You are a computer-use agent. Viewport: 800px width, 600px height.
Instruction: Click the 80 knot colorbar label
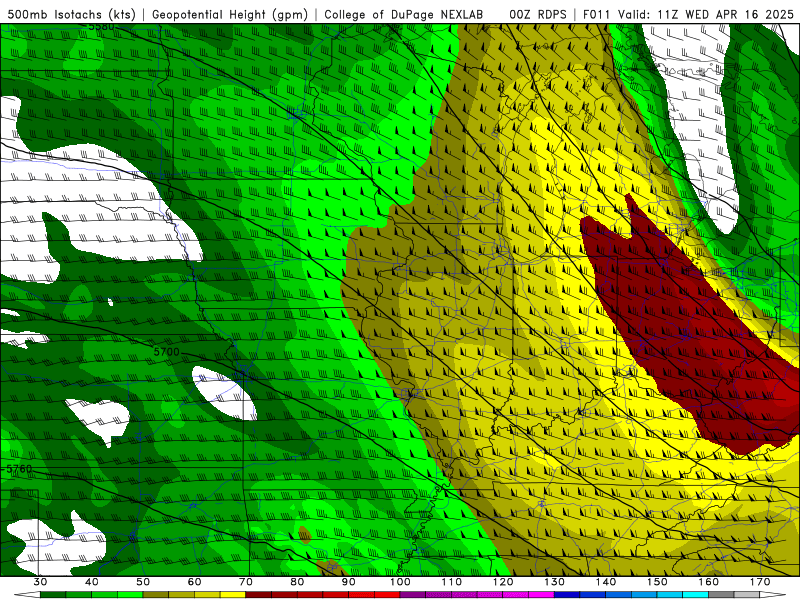coord(297,582)
